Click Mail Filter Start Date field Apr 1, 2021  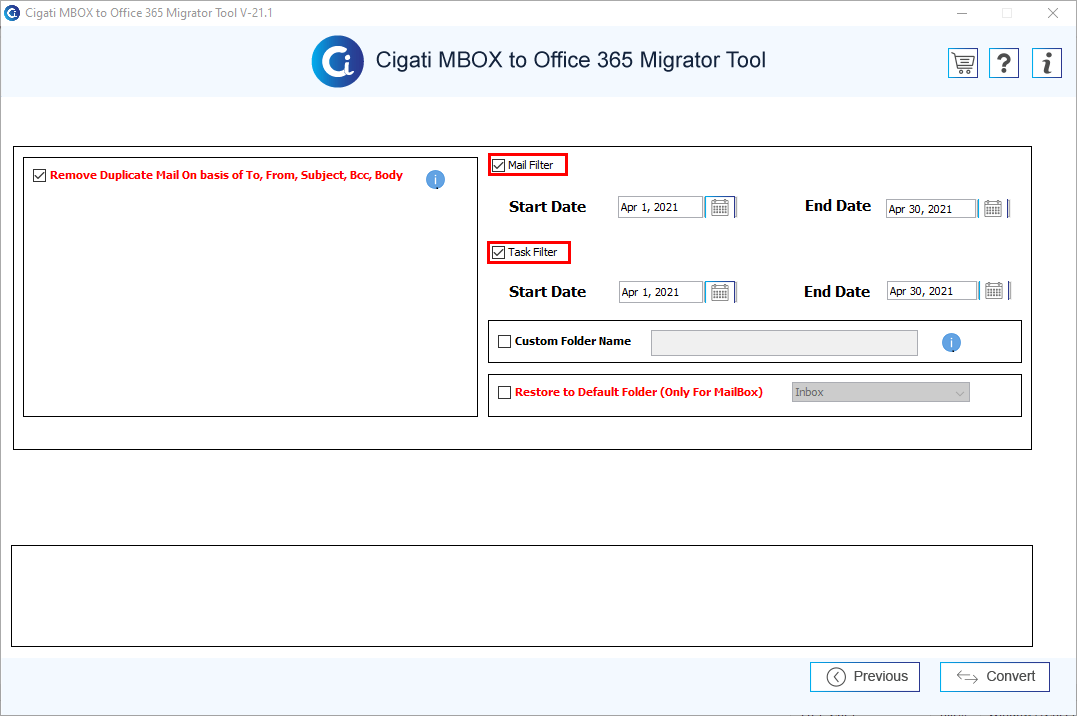(660, 208)
